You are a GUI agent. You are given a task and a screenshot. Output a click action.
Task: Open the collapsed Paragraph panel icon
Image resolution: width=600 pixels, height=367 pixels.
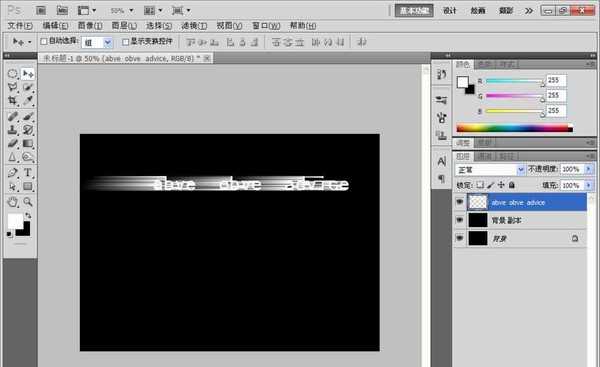(x=442, y=178)
